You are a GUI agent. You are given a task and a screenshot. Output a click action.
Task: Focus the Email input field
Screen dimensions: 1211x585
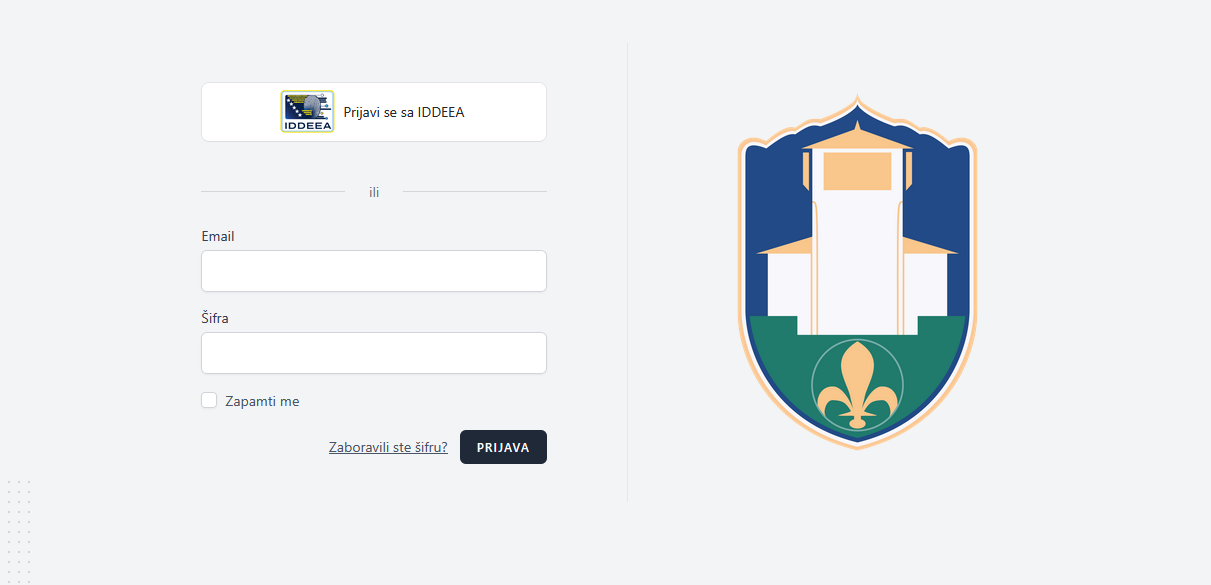tap(374, 271)
